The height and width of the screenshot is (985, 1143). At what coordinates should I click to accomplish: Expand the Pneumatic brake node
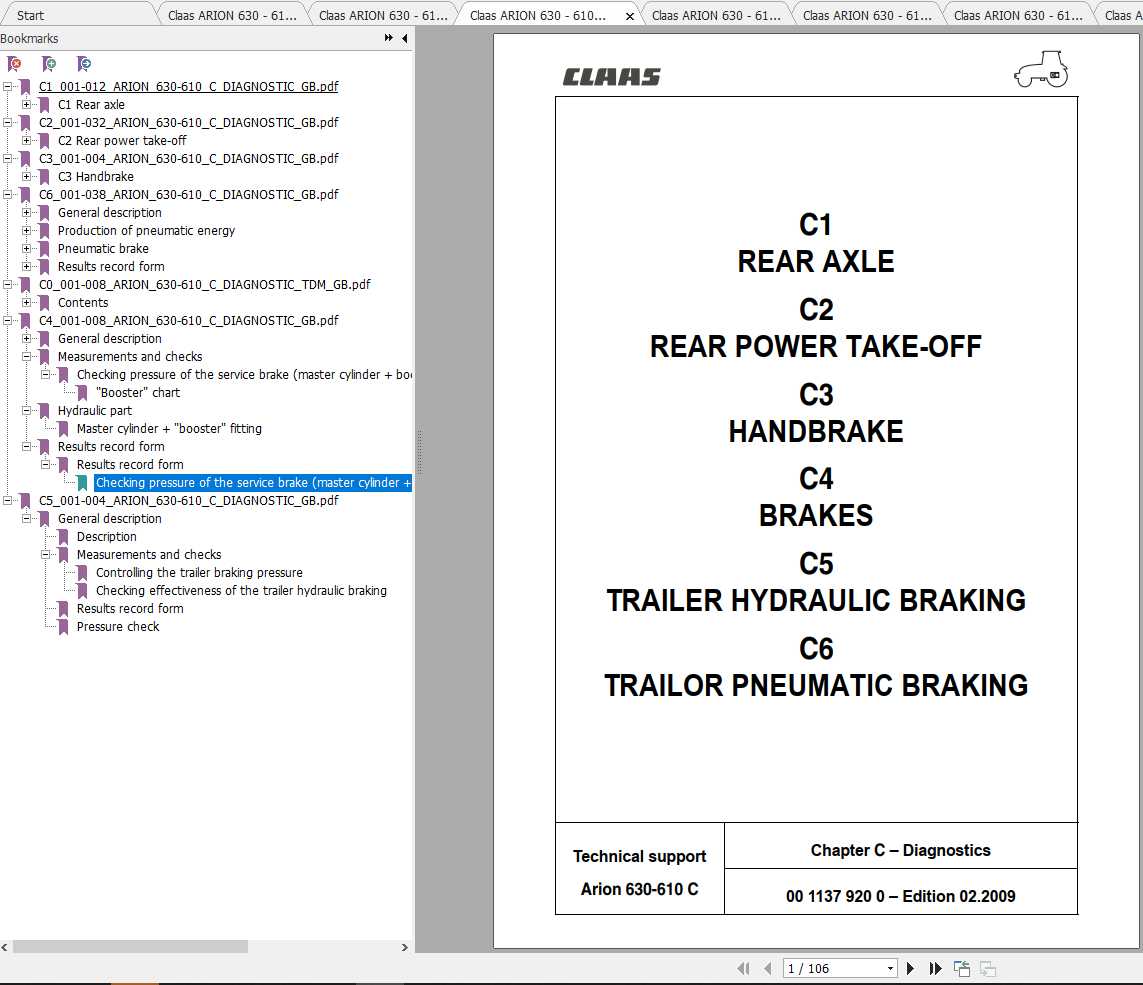[26, 249]
